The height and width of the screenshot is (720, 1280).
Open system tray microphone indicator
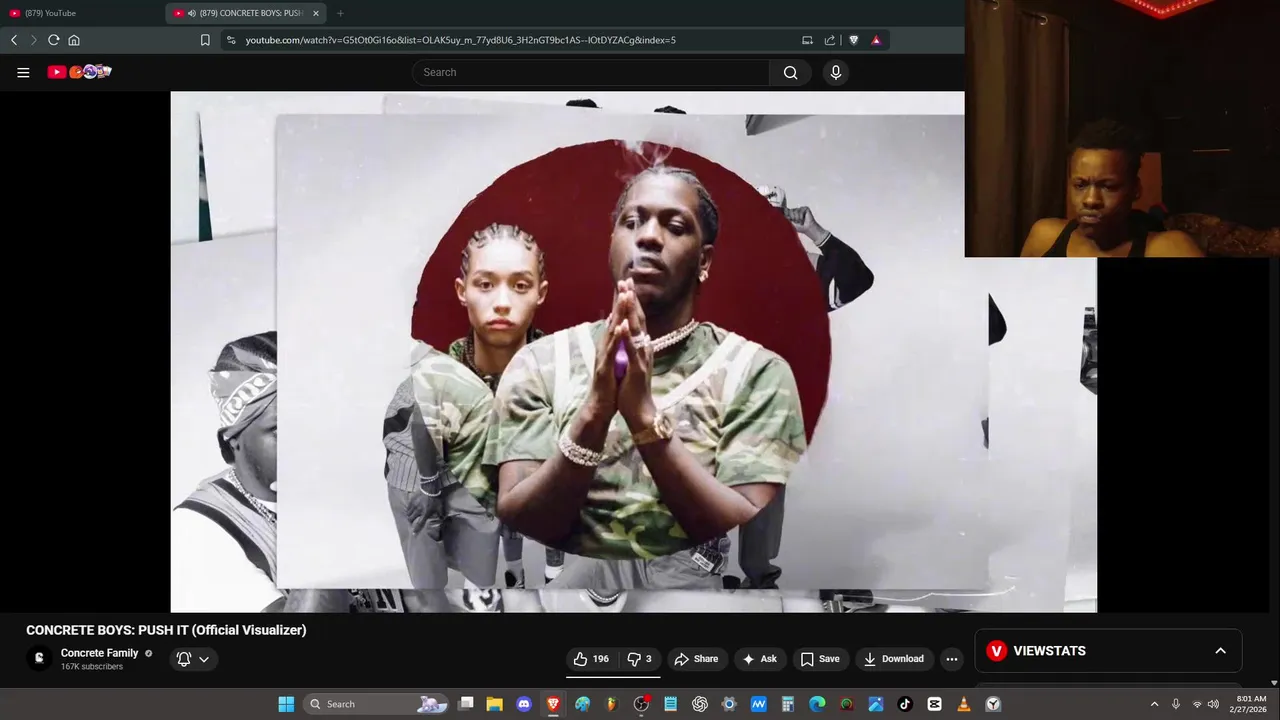(1176, 704)
